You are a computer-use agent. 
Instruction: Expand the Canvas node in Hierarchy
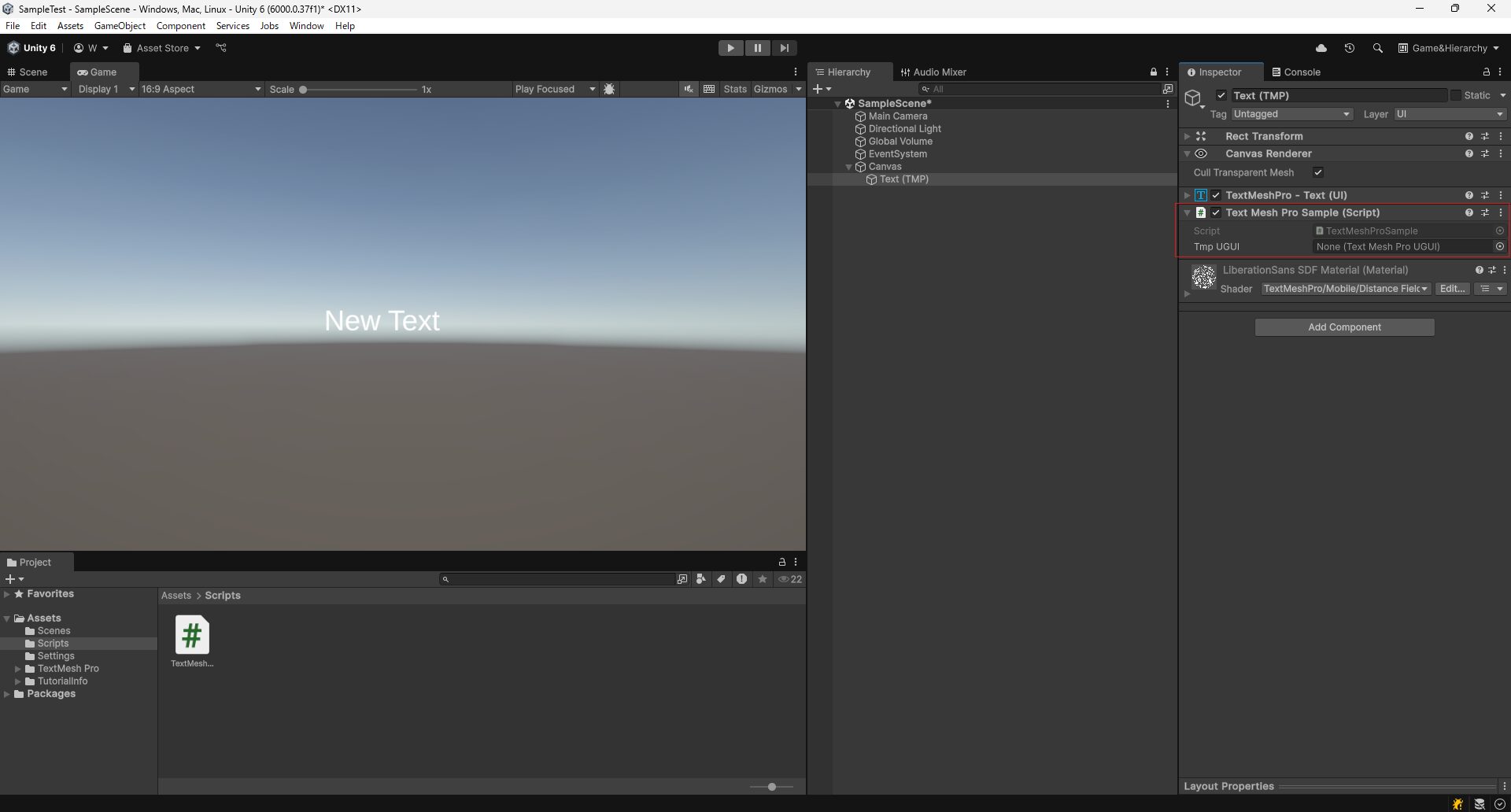(849, 167)
